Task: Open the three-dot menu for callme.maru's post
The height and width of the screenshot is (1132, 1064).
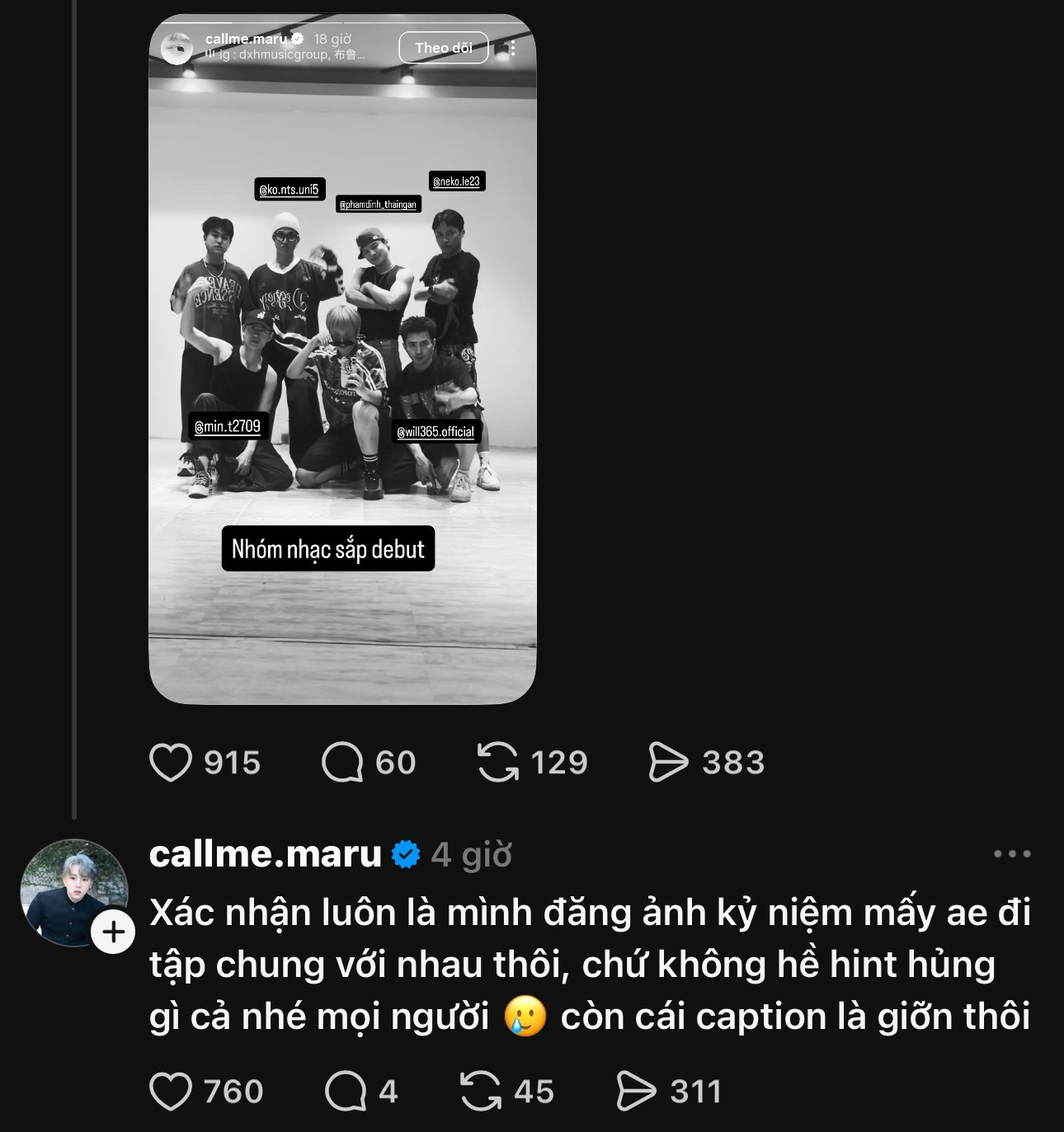Action: point(1012,854)
